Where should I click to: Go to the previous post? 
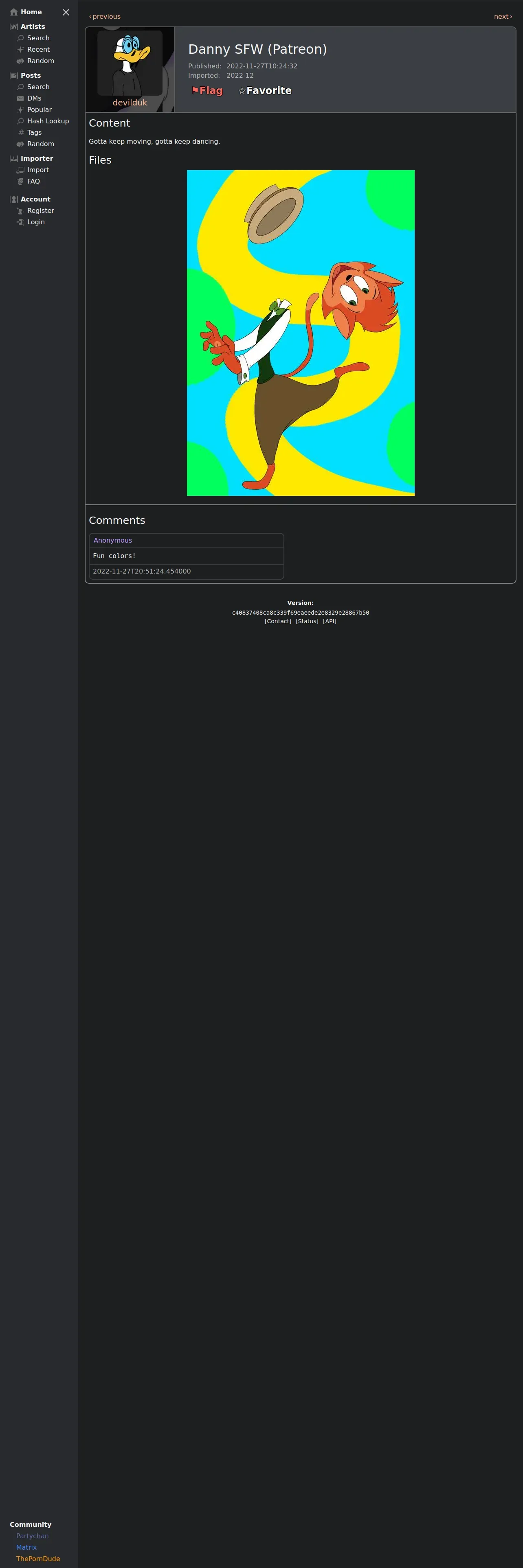(105, 16)
